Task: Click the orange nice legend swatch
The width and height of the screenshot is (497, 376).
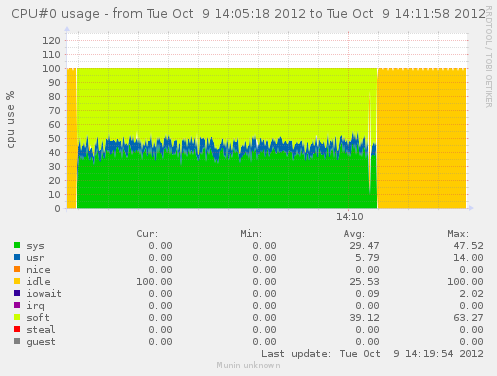Action: pyautogui.click(x=17, y=269)
